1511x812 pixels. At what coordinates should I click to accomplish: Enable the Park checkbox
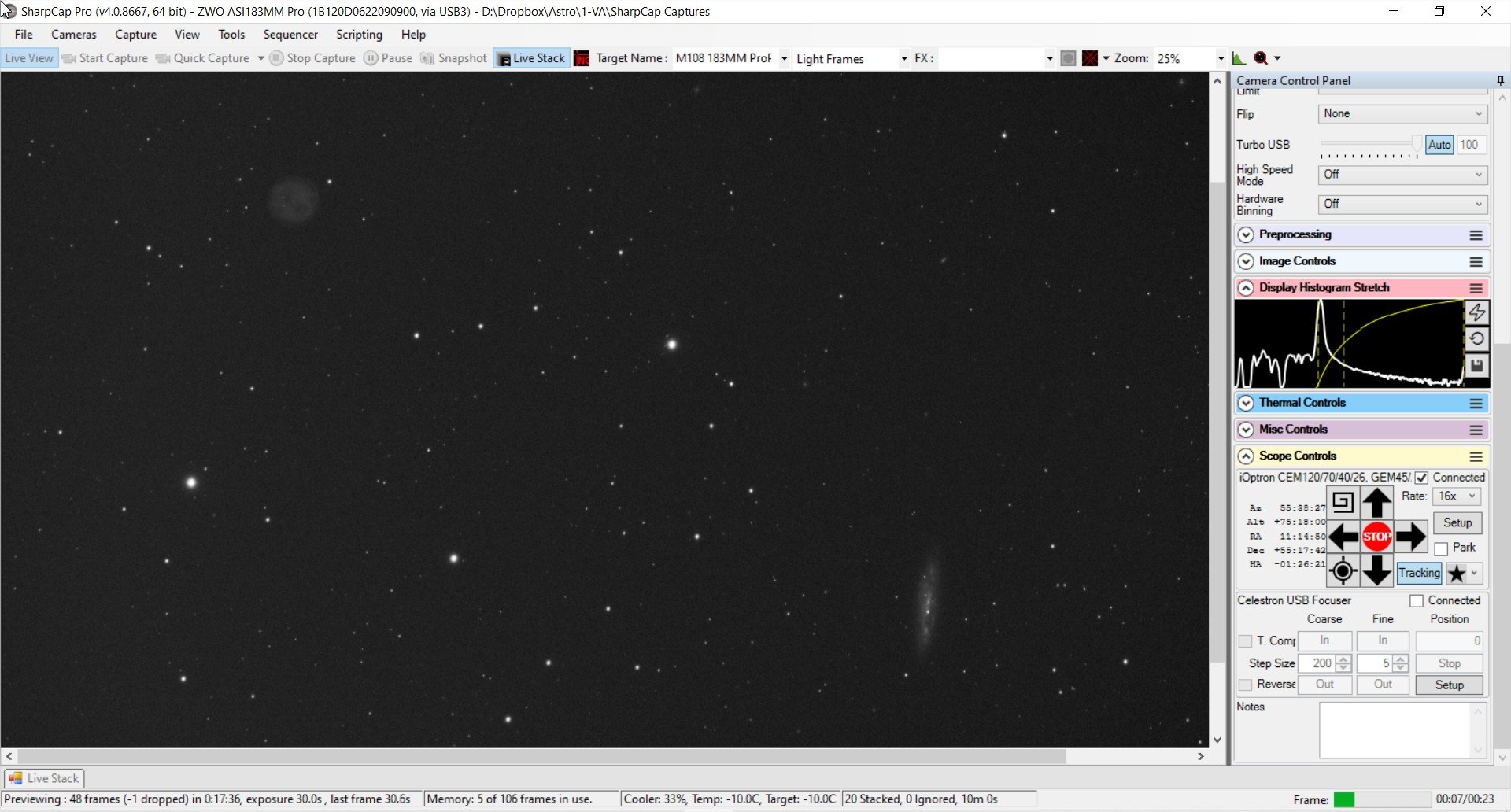click(1441, 548)
